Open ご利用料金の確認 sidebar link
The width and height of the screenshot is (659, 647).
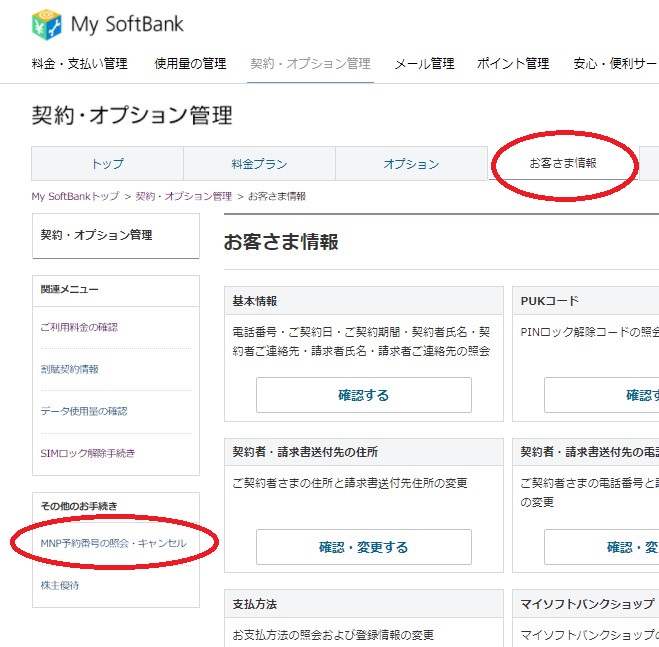[x=79, y=327]
